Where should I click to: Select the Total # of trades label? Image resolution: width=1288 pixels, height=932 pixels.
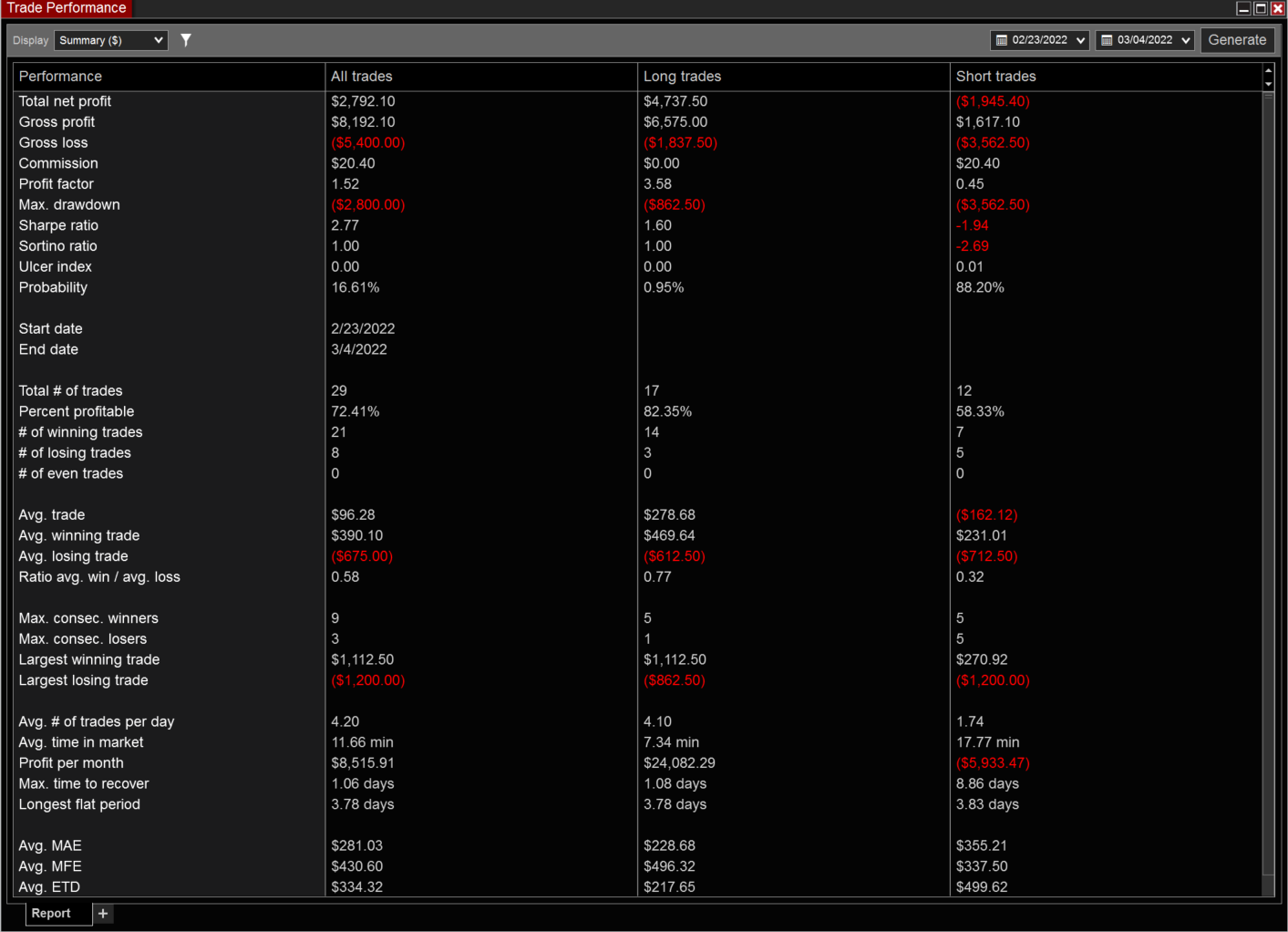70,391
